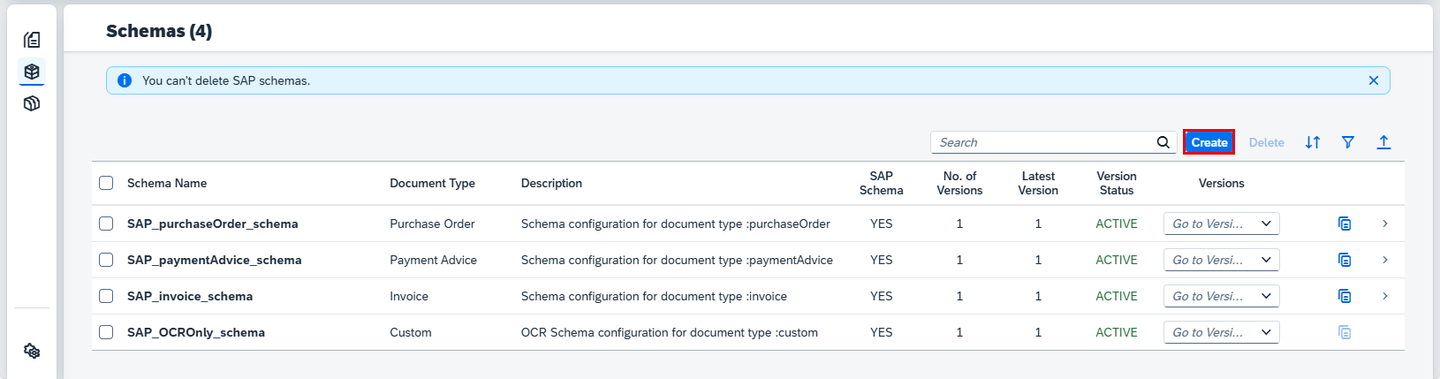Click the 'Schemas (4)' page title
Viewport: 1440px width, 379px height.
coord(159,31)
